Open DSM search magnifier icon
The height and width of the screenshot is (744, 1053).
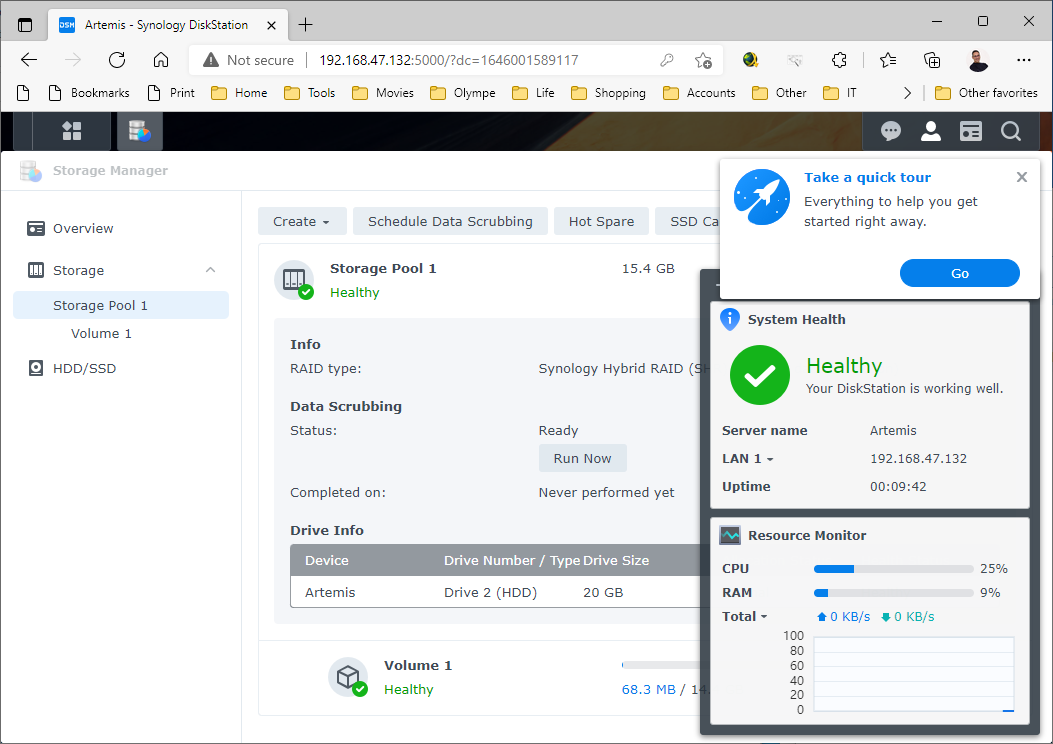[x=1011, y=131]
